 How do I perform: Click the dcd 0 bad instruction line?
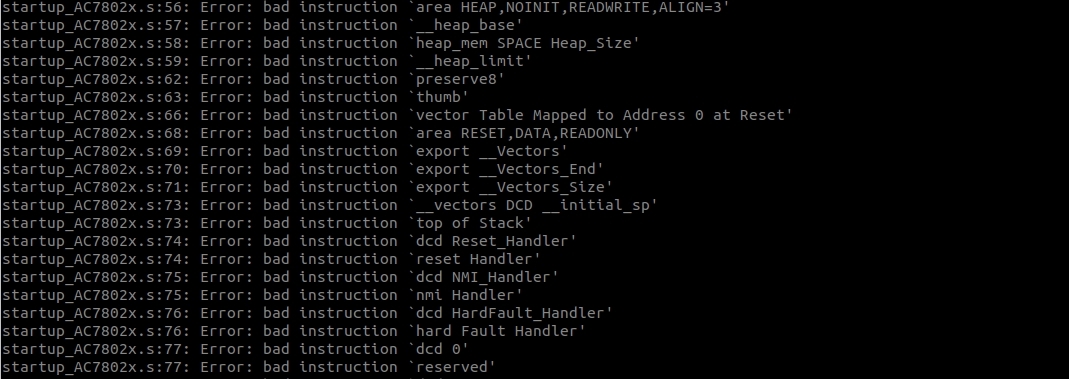235,349
